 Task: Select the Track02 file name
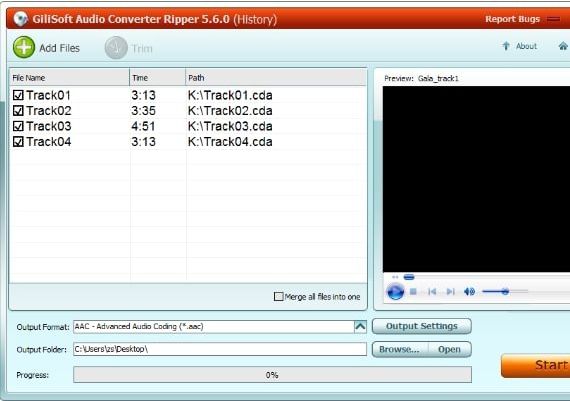pyautogui.click(x=49, y=111)
